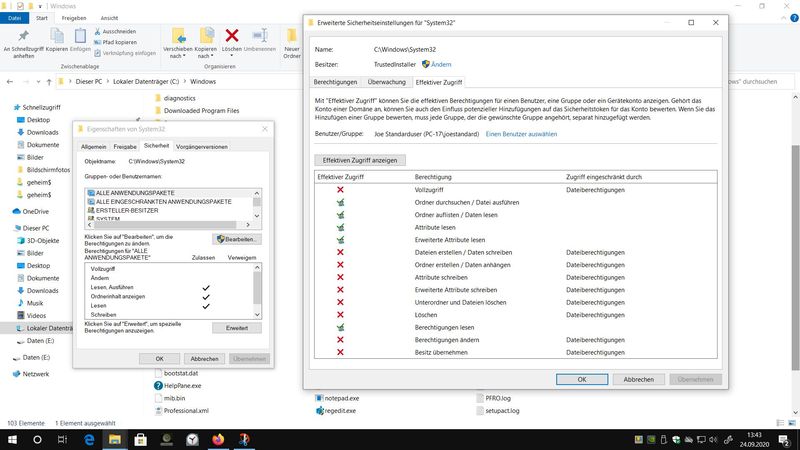This screenshot has height=450, width=800.
Task: Open Downloads under Schnellzugriff
Action: (42, 133)
